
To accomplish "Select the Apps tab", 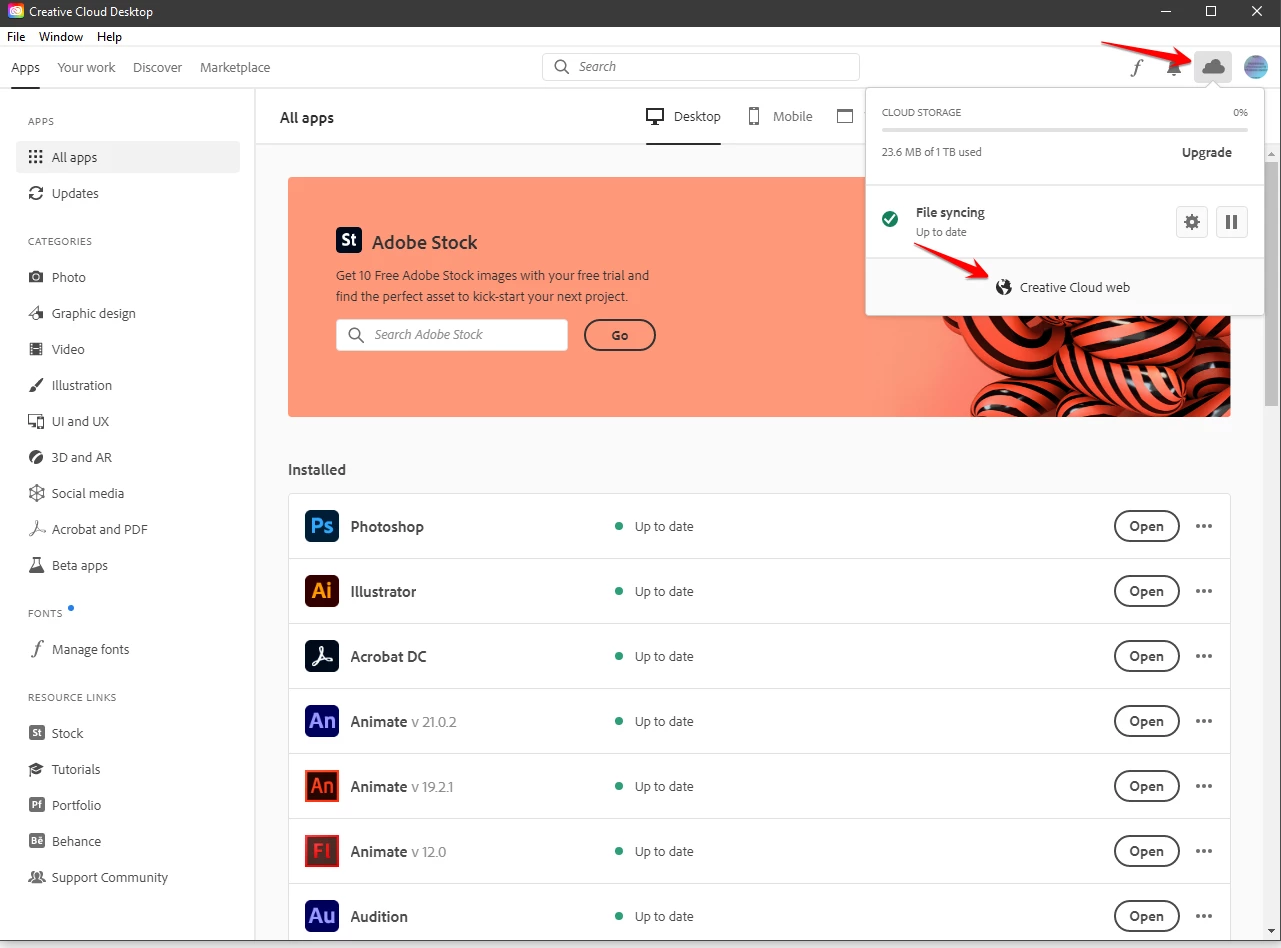I will pyautogui.click(x=26, y=68).
